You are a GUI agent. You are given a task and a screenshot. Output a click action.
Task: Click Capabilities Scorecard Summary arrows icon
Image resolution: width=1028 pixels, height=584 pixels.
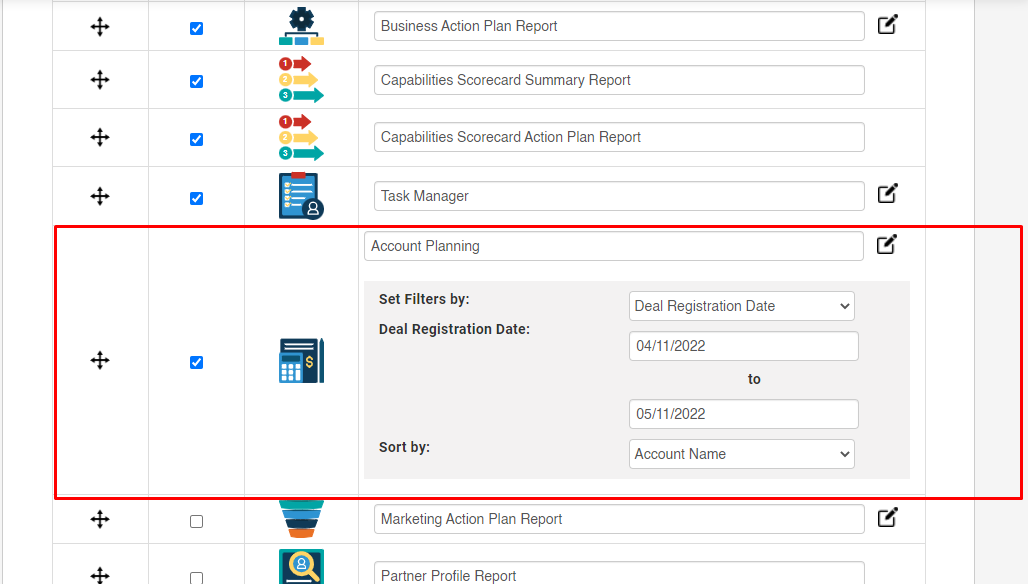[301, 80]
